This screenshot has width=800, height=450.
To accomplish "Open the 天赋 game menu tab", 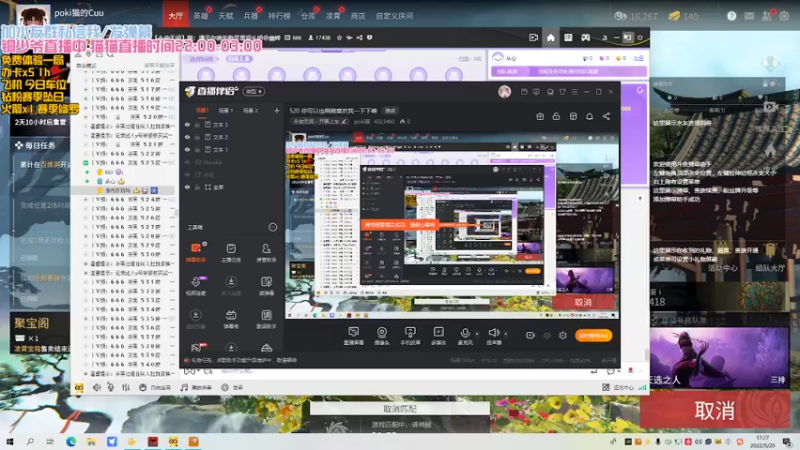I will [x=226, y=16].
